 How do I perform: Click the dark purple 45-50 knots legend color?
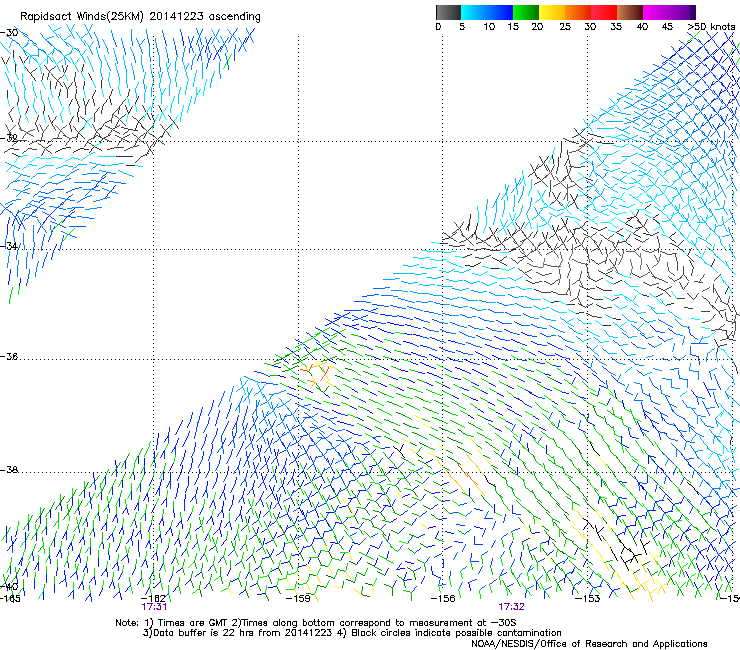pyautogui.click(x=682, y=12)
